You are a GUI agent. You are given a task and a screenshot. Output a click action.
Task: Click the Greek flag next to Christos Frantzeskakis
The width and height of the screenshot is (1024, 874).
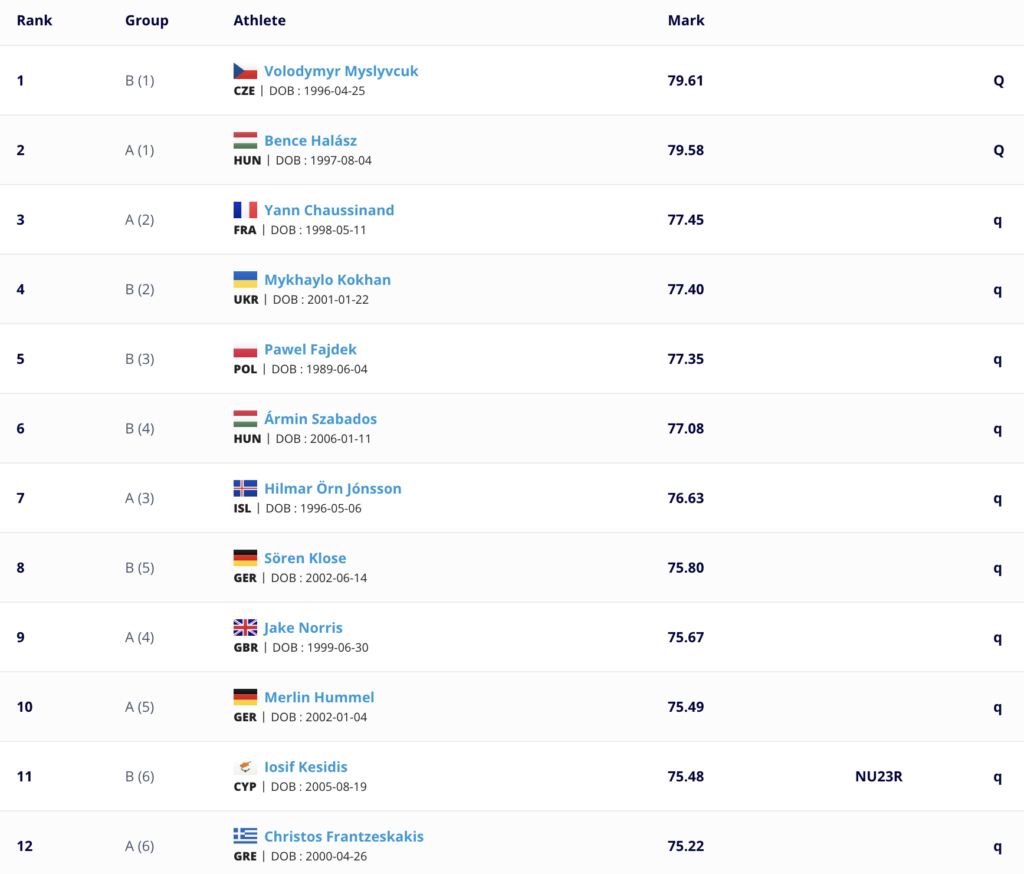(245, 835)
